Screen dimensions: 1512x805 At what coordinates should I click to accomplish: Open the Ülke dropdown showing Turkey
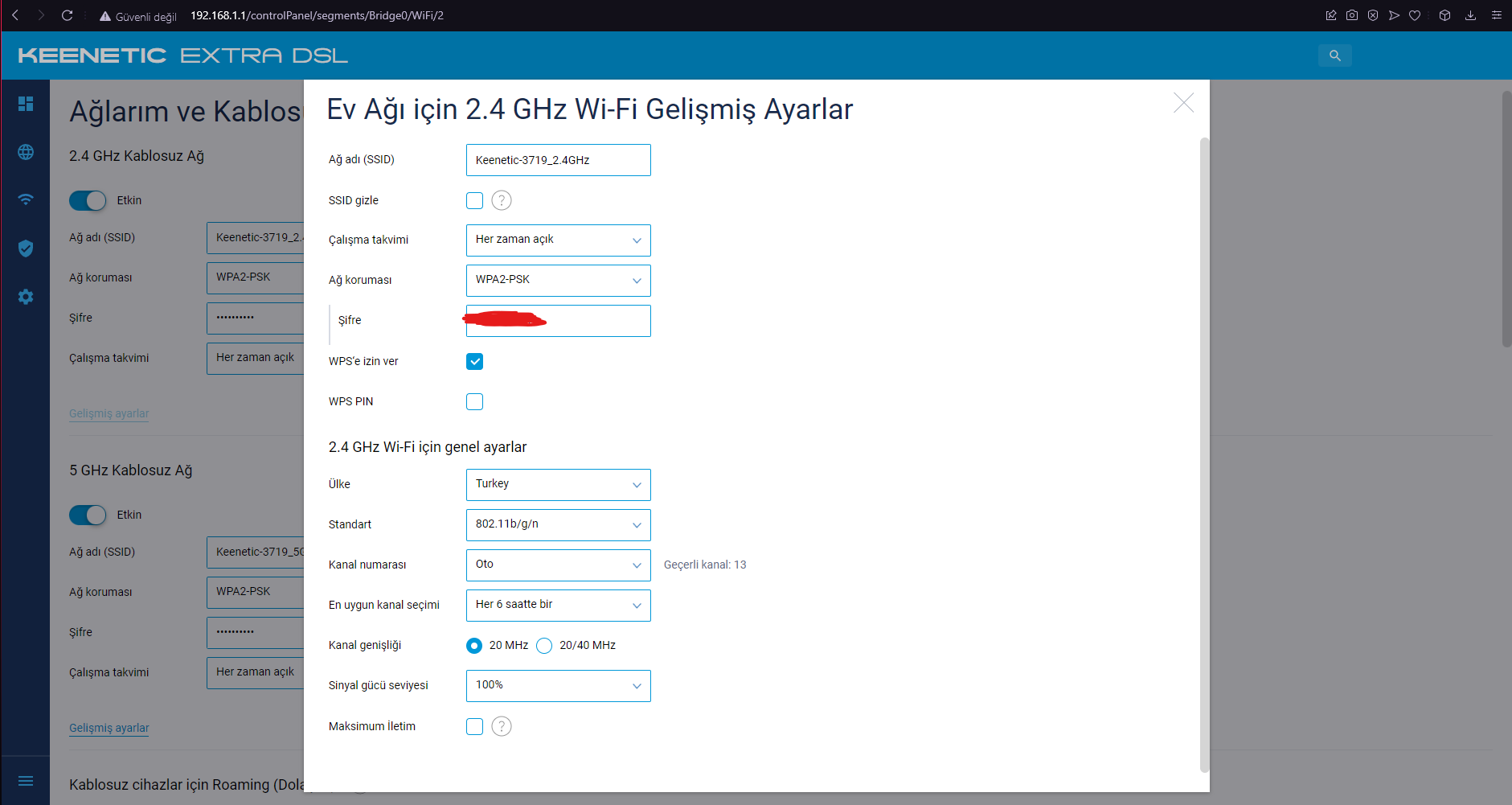click(x=559, y=484)
